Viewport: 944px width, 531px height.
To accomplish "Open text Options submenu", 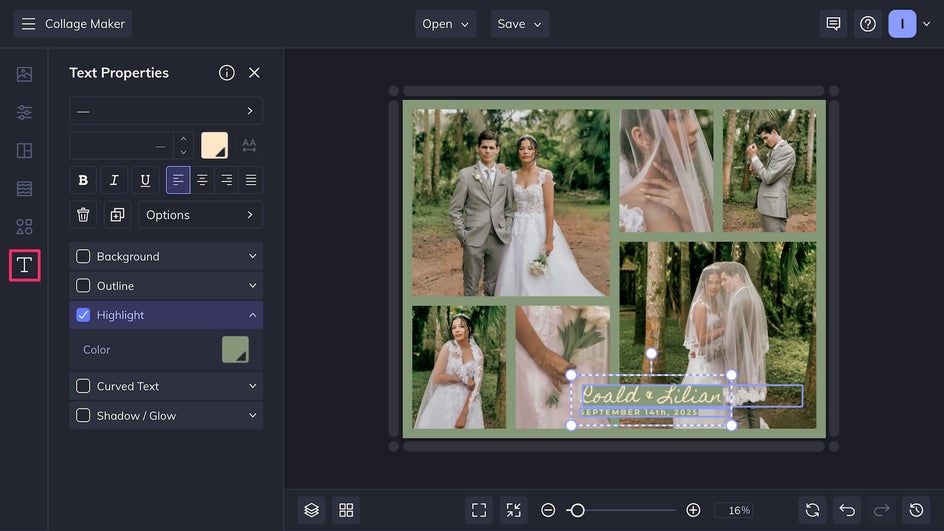I will click(x=200, y=215).
